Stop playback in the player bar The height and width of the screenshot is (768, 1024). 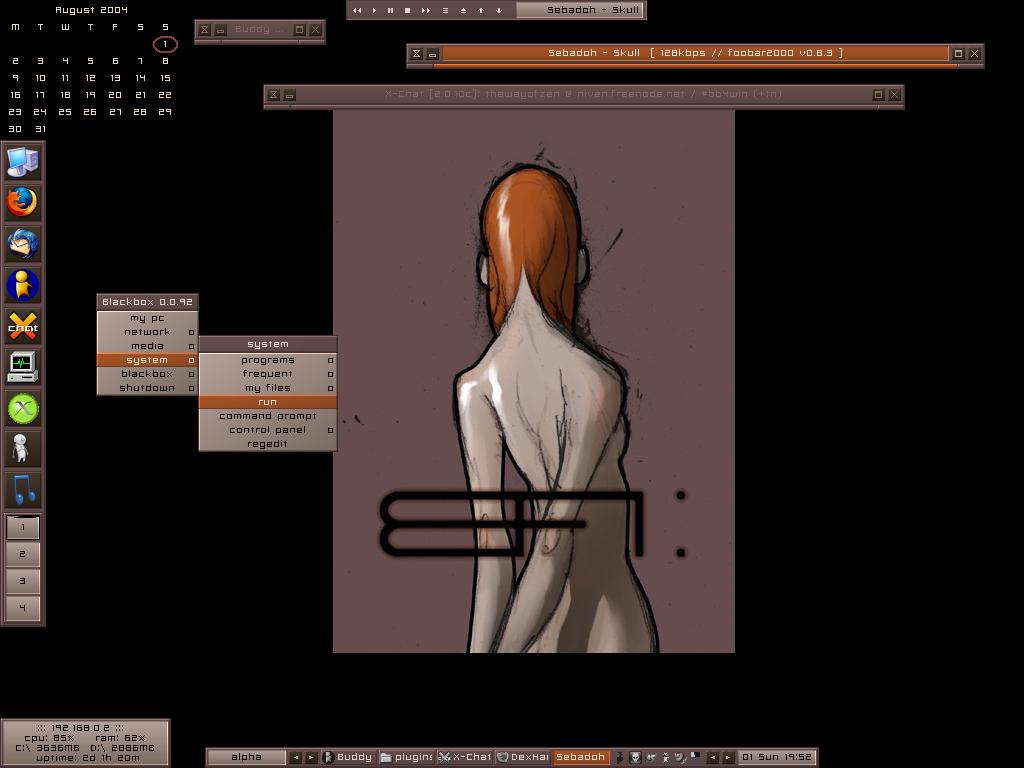coord(408,10)
